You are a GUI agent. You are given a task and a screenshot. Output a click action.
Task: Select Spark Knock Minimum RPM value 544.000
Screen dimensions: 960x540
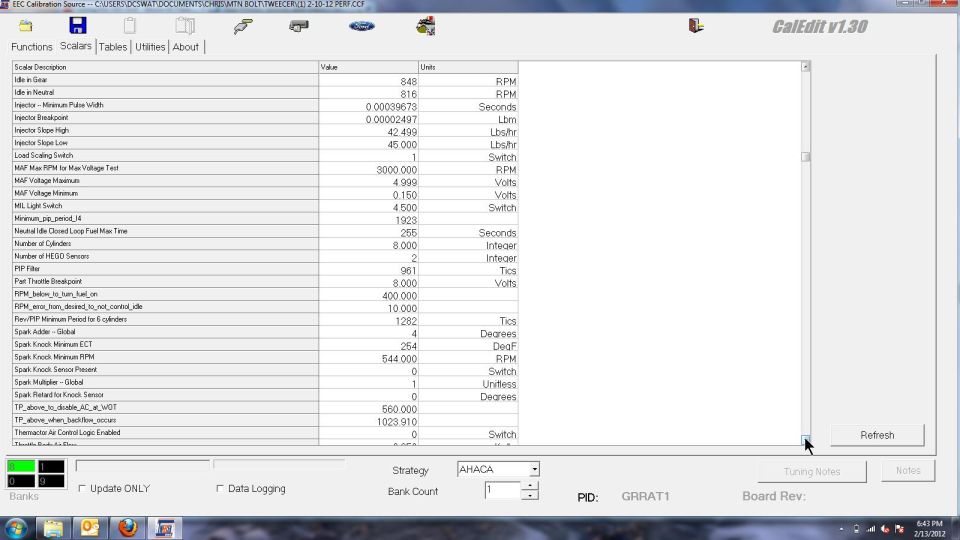coord(369,359)
